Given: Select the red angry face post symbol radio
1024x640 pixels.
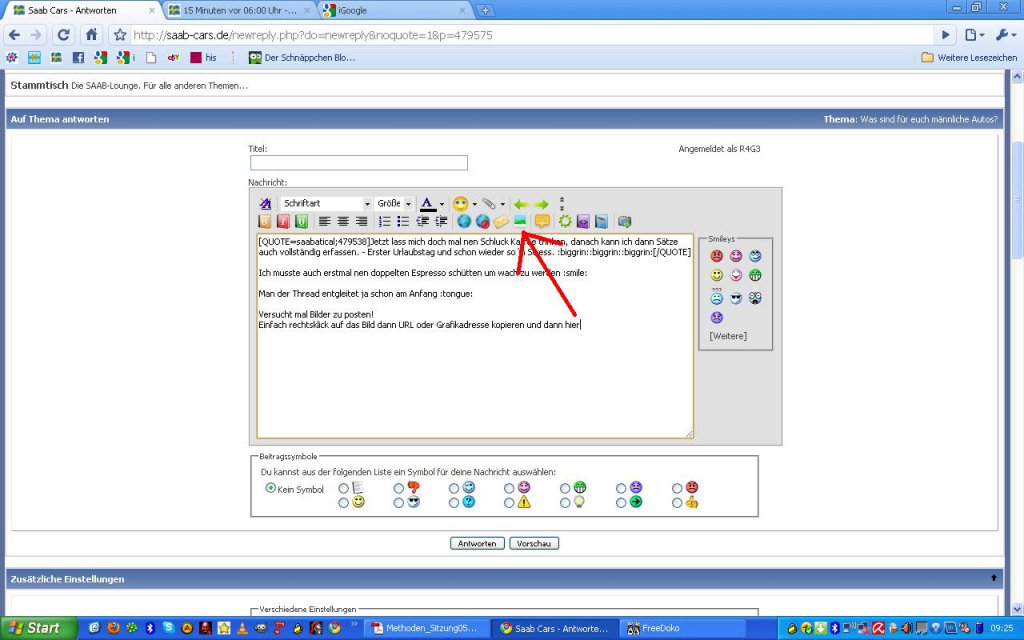Looking at the screenshot, I should tap(677, 488).
